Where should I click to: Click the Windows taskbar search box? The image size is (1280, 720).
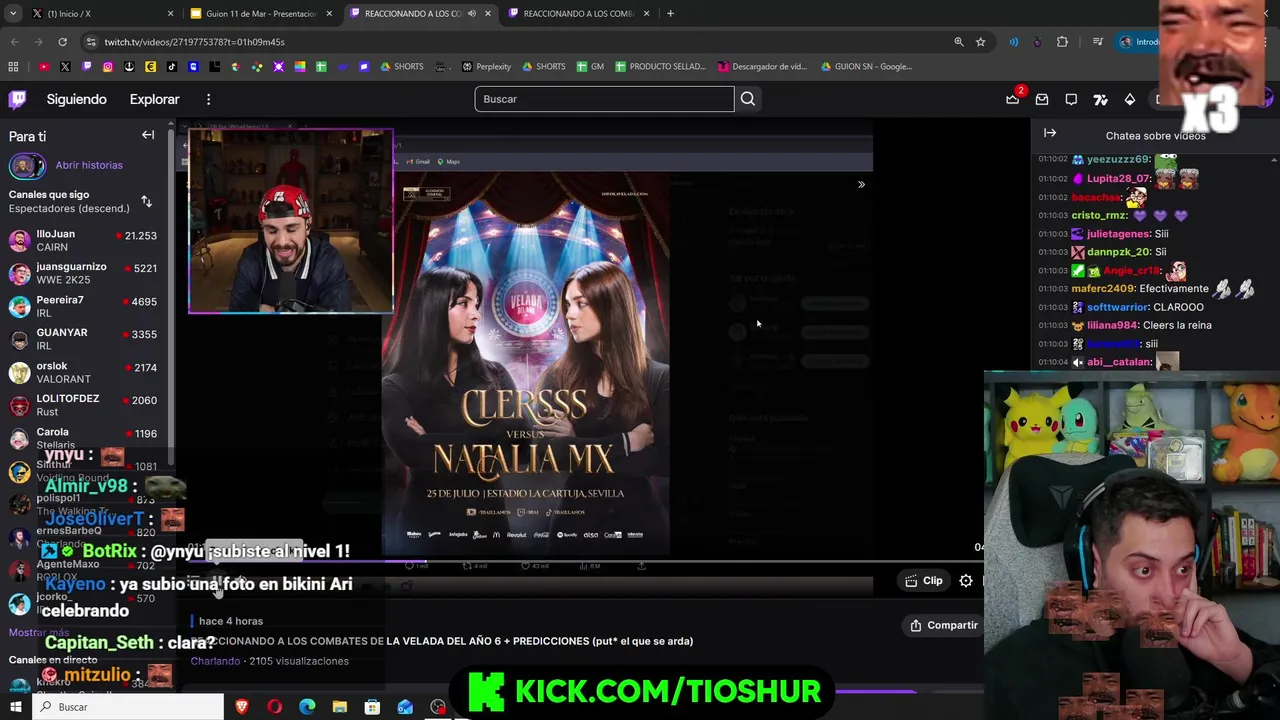tap(128, 707)
